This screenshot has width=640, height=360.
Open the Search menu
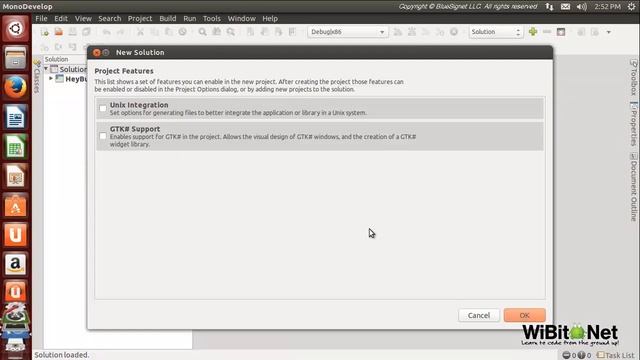[110, 18]
